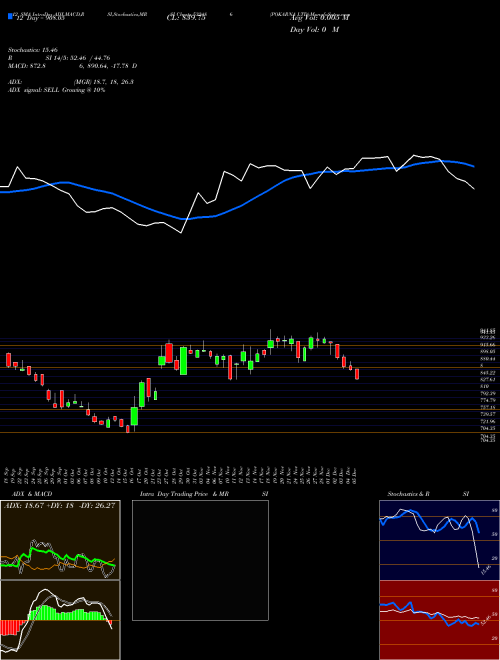Click the 'Day Vol: 0 M' label

click(x=314, y=30)
